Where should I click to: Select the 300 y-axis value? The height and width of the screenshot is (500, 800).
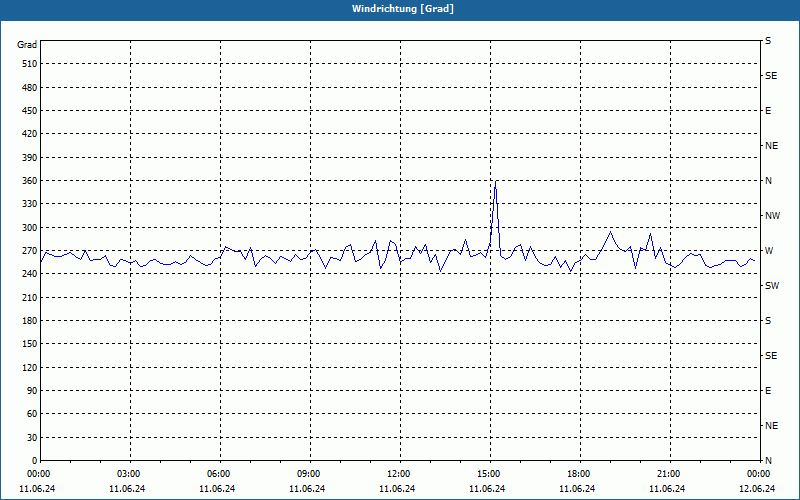30,228
